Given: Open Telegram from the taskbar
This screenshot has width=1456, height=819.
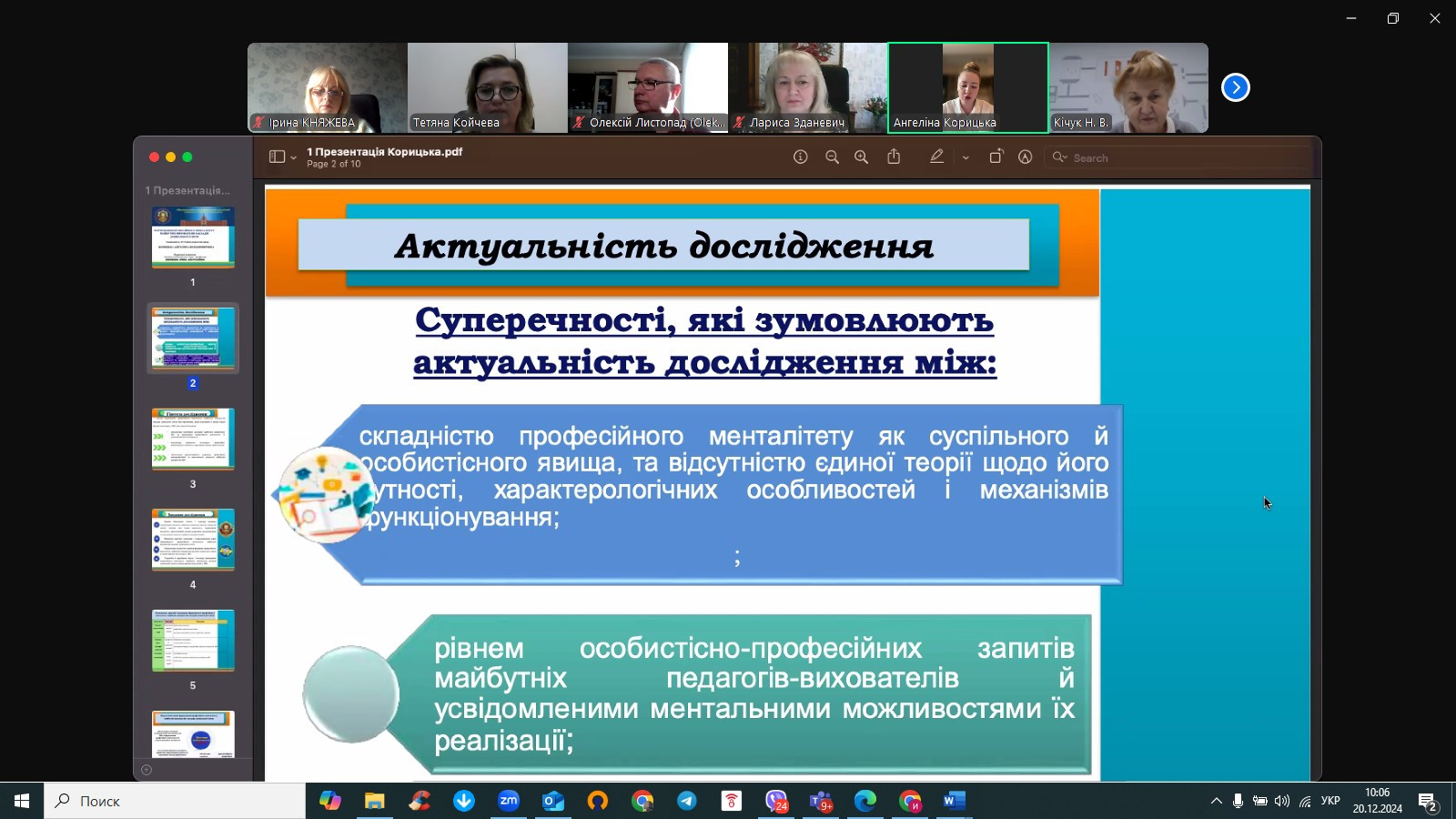Looking at the screenshot, I should [687, 801].
